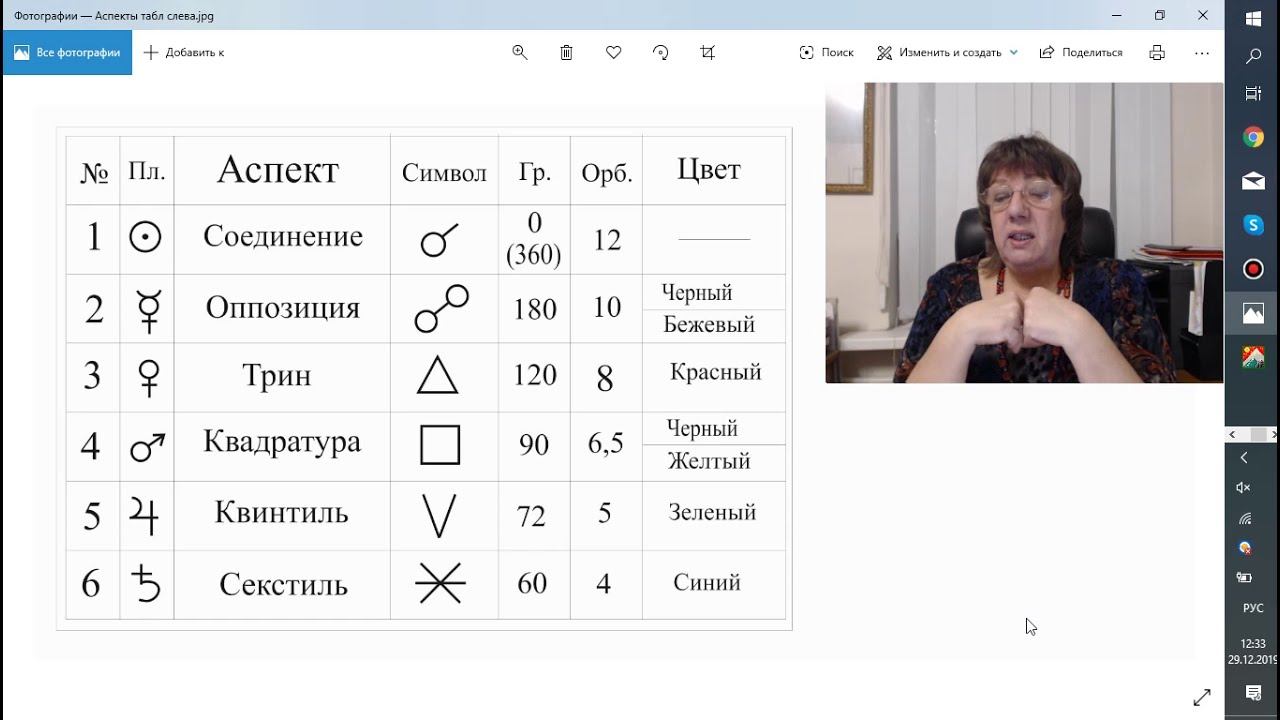This screenshot has width=1280, height=720.
Task: Open the Wi-Fi network tray icon
Action: click(x=1244, y=518)
